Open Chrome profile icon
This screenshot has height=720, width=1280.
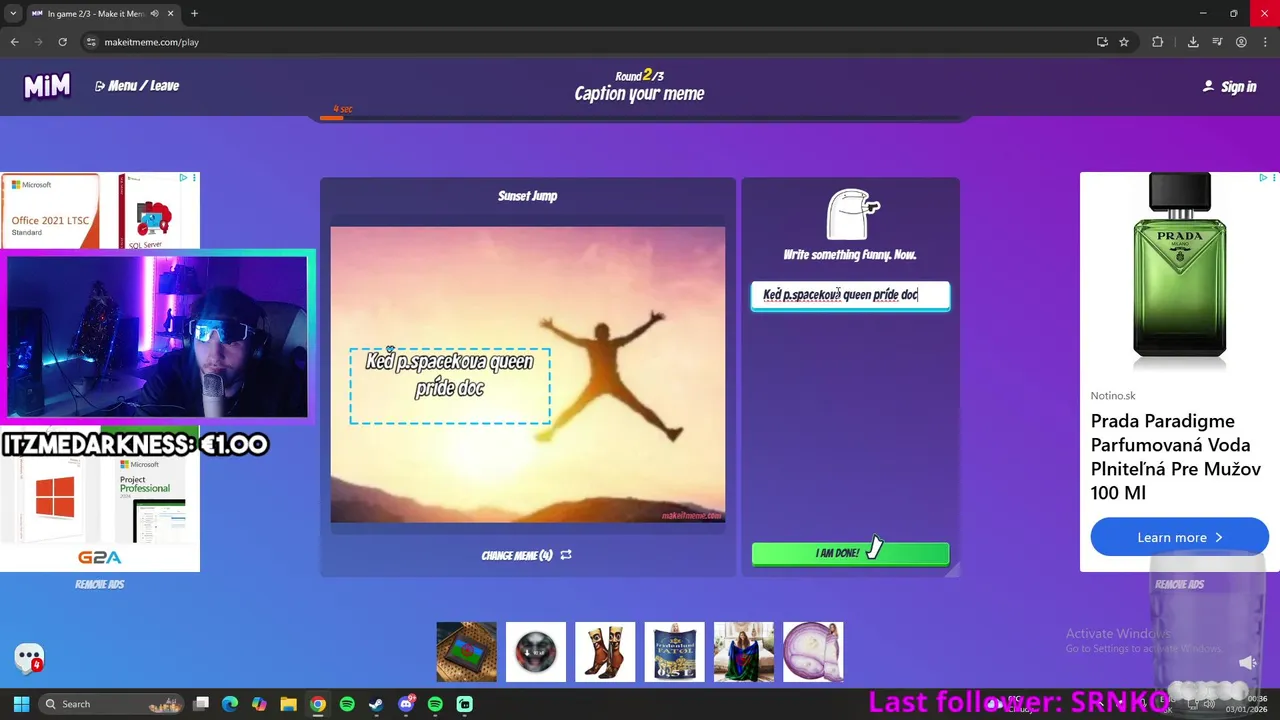point(1241,42)
